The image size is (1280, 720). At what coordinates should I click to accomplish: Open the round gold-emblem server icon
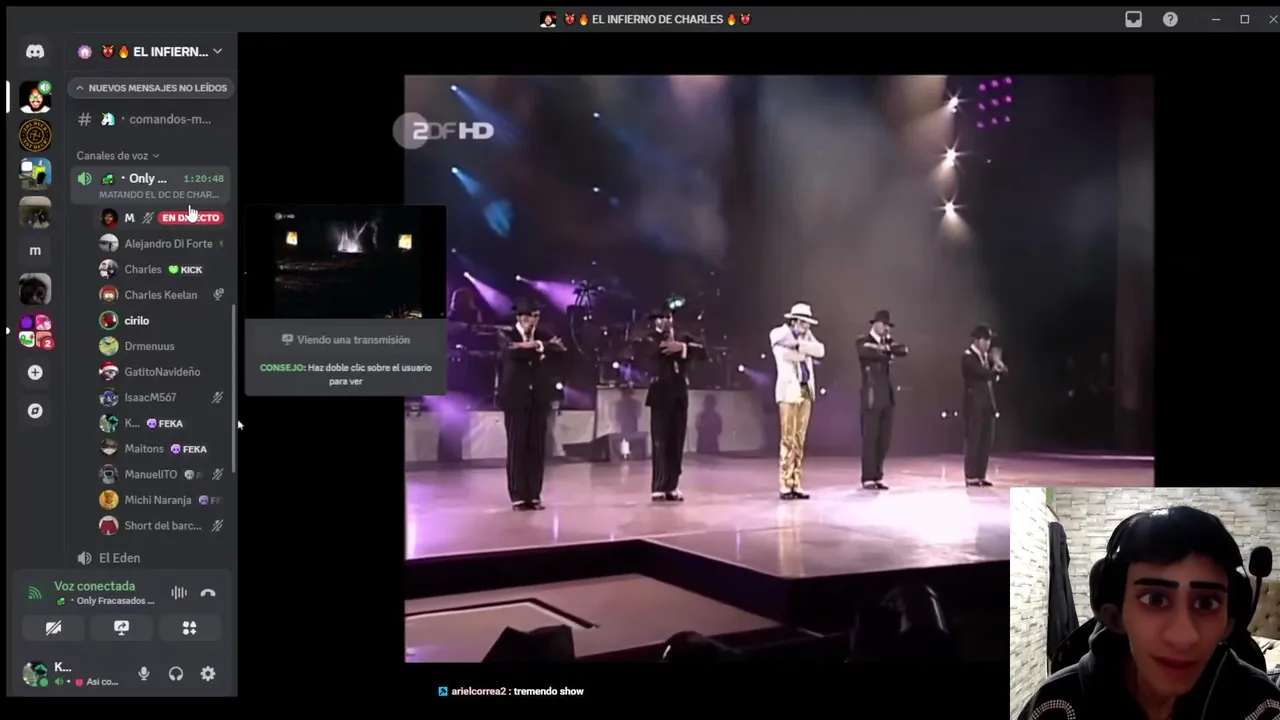pyautogui.click(x=35, y=135)
